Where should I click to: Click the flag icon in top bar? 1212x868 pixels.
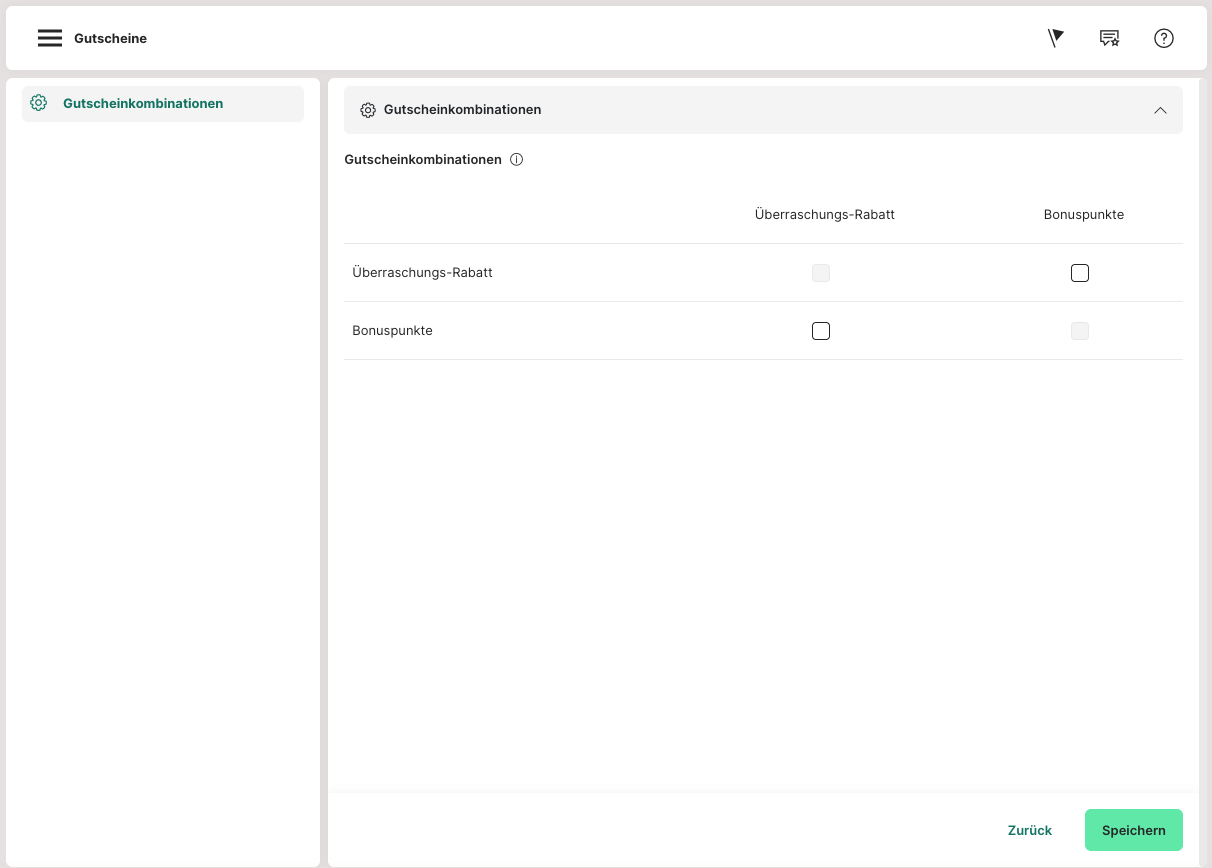pyautogui.click(x=1055, y=38)
